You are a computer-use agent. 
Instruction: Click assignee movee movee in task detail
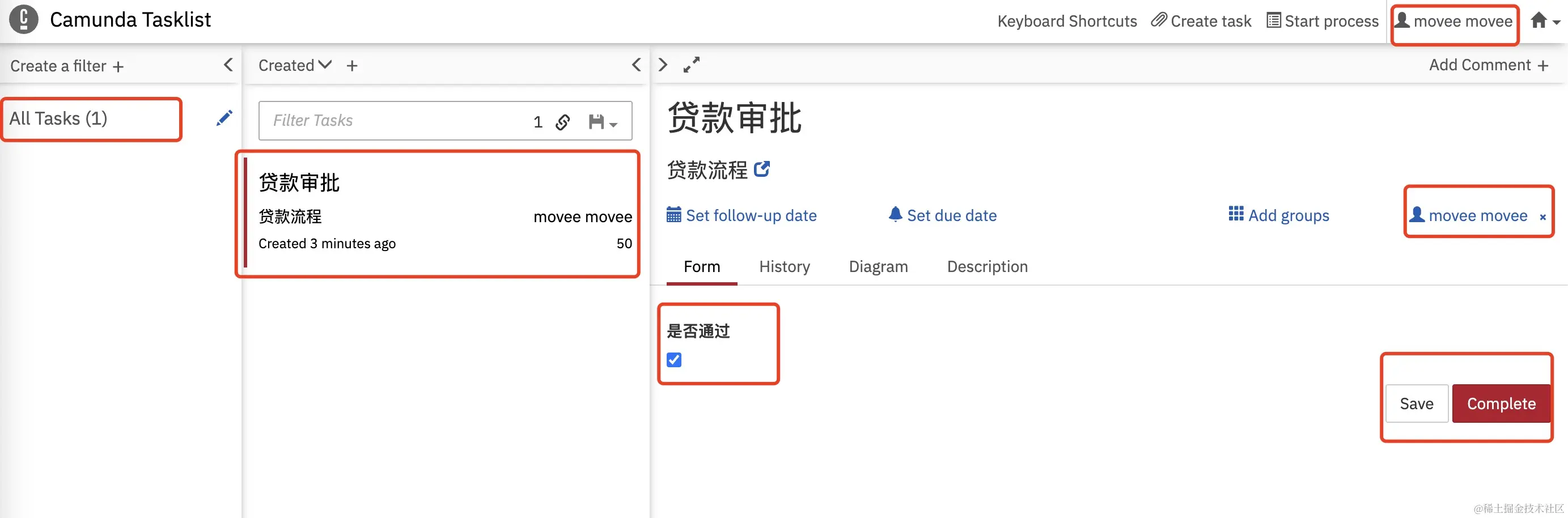pos(1468,215)
